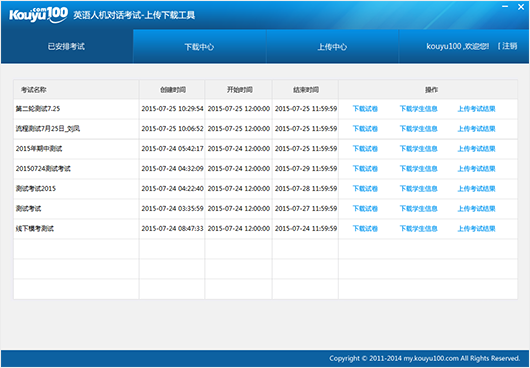The image size is (530, 368).
Task: Click creation time 2015-07-25 10:29:54
Action: (x=172, y=109)
